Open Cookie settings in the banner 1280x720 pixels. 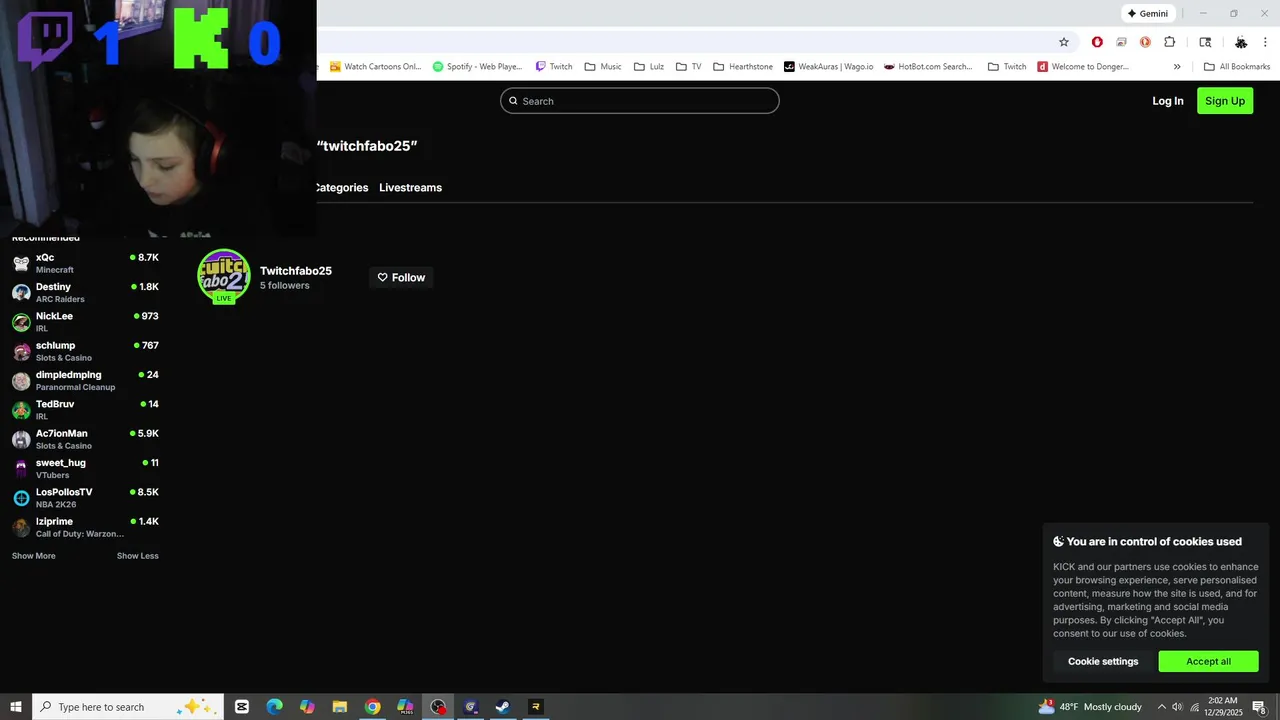pyautogui.click(x=1103, y=661)
